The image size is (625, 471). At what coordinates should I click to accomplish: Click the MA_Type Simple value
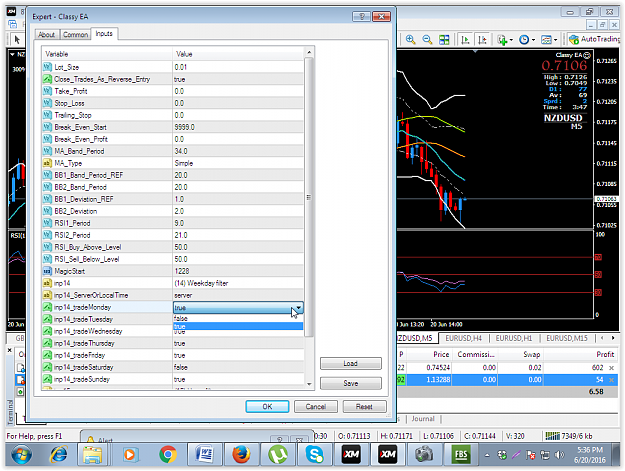[x=238, y=163]
